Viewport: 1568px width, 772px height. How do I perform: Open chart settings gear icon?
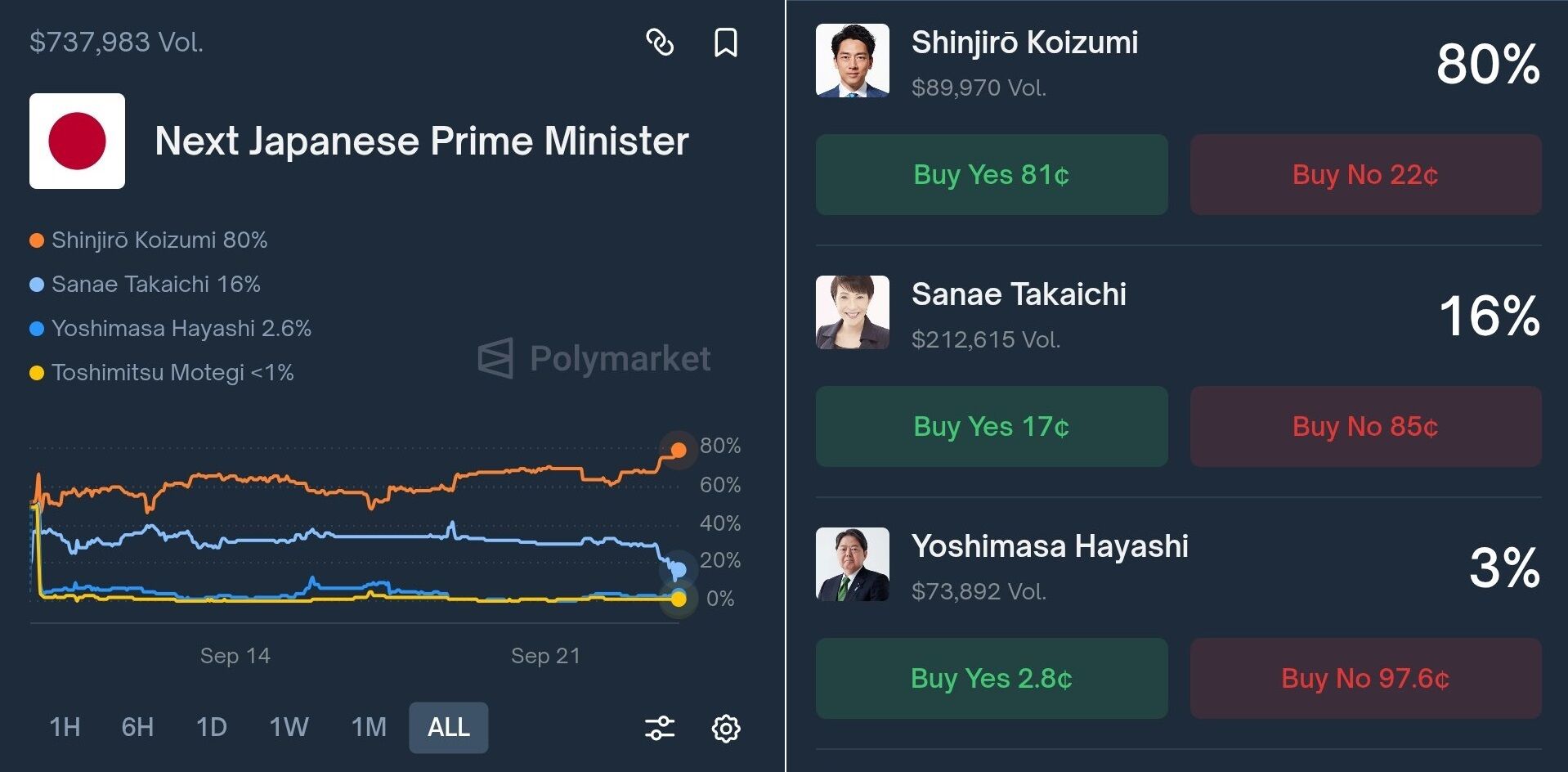[725, 728]
